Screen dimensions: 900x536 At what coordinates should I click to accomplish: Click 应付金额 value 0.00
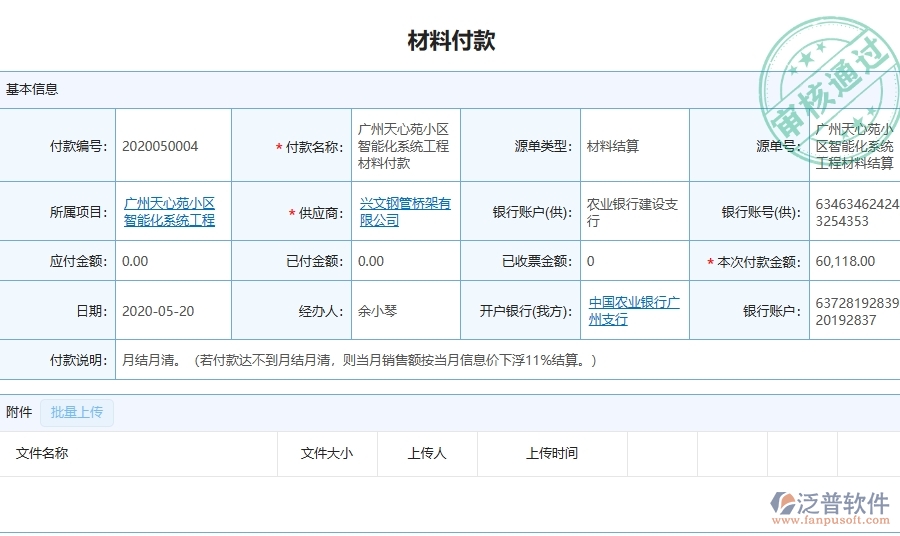(x=135, y=262)
